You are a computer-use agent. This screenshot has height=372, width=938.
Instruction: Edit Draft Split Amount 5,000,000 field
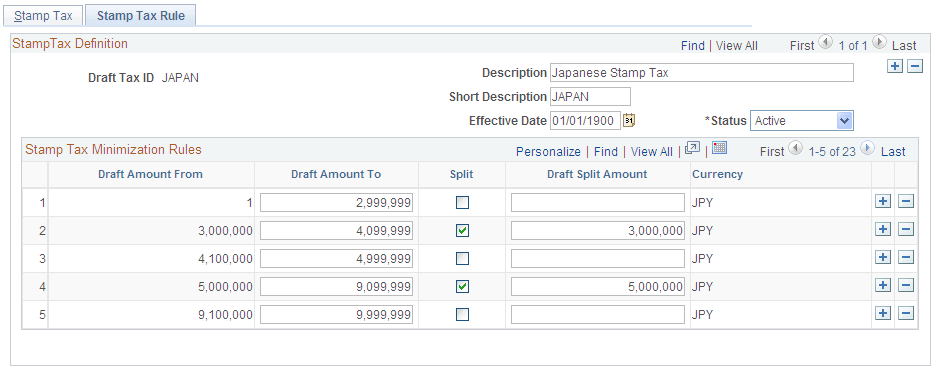(x=598, y=286)
